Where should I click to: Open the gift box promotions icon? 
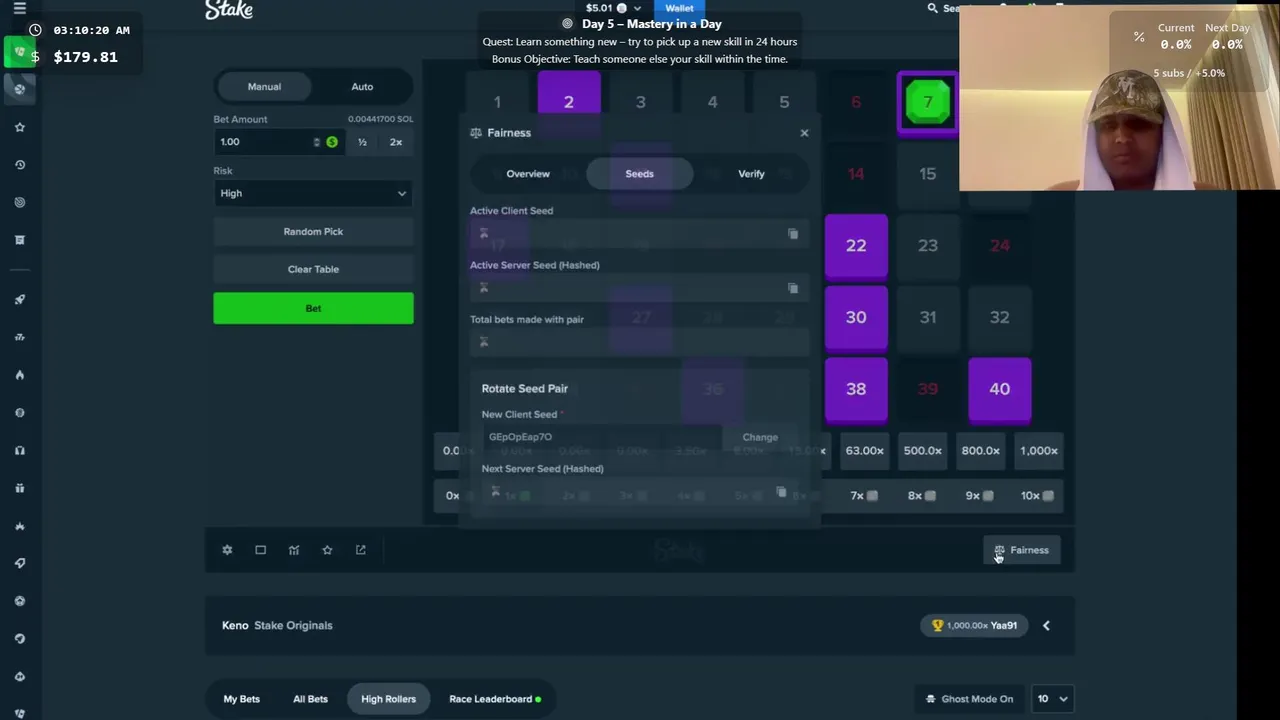(x=19, y=488)
